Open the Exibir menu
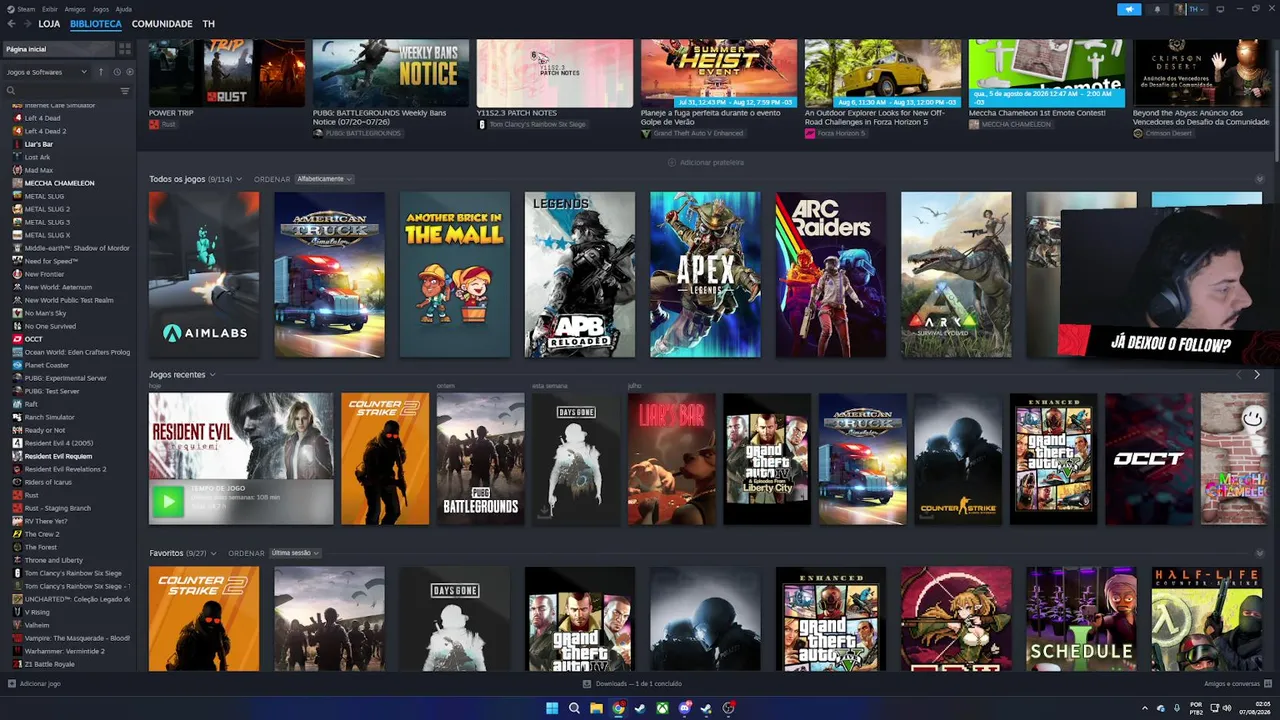 coord(50,9)
